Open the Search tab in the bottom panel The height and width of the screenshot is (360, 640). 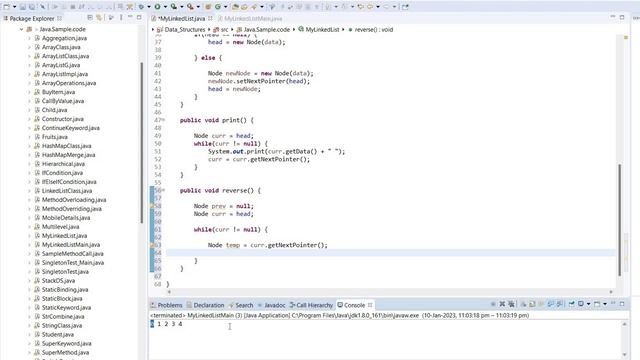pos(241,305)
